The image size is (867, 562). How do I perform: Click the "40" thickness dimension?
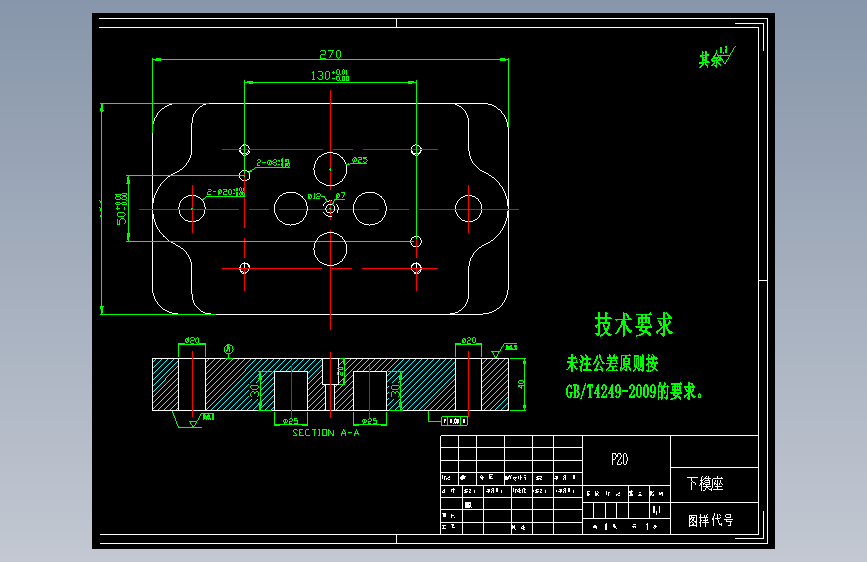coord(521,384)
